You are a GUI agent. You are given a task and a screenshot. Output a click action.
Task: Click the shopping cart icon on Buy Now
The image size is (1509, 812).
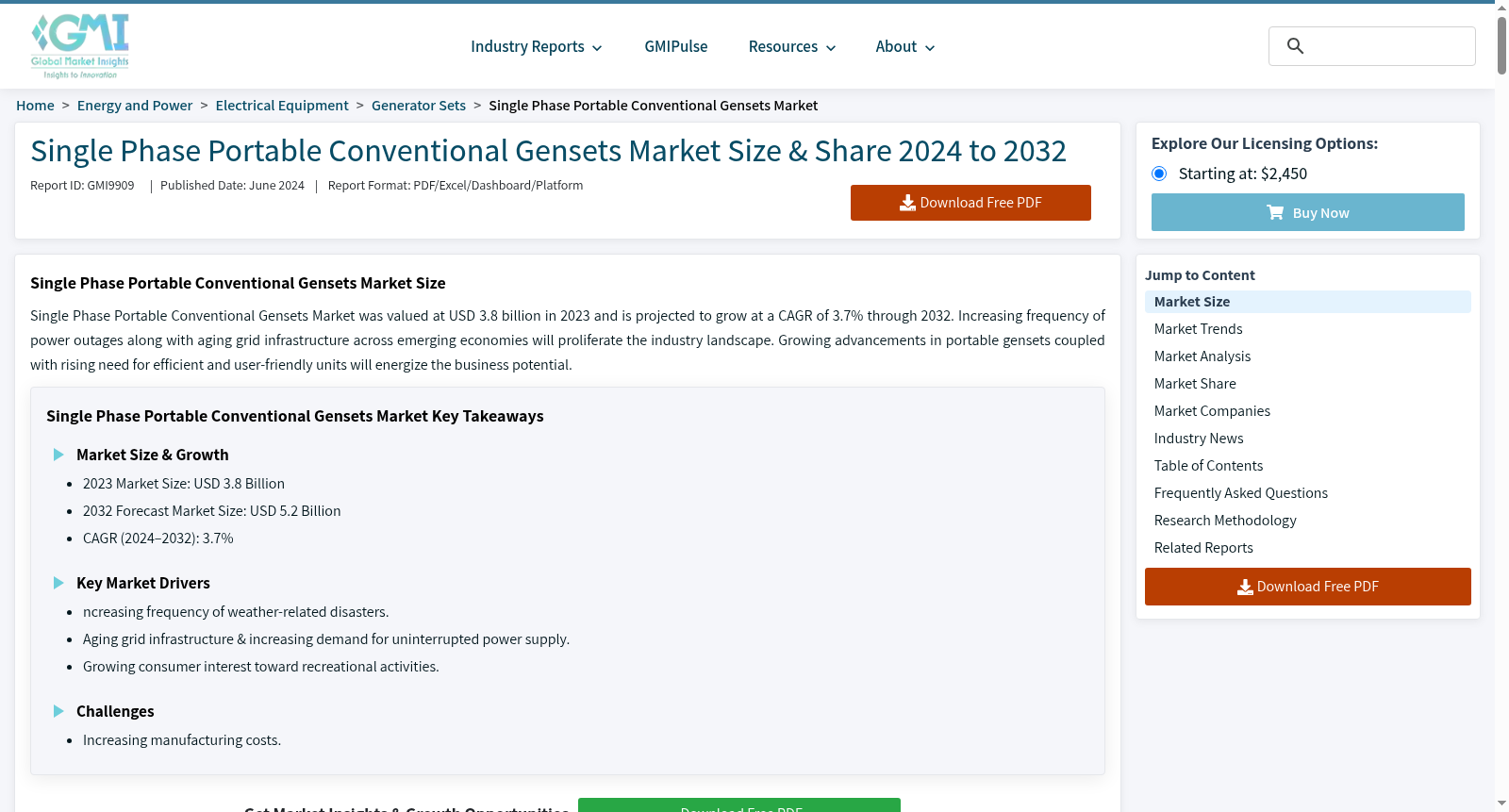click(x=1275, y=212)
